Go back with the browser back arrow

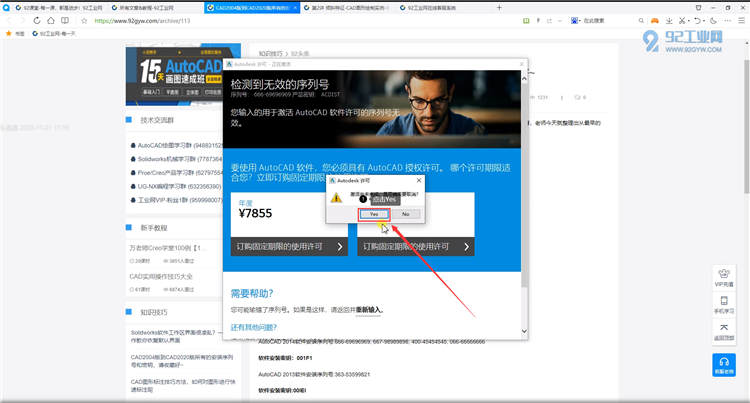(x=9, y=21)
